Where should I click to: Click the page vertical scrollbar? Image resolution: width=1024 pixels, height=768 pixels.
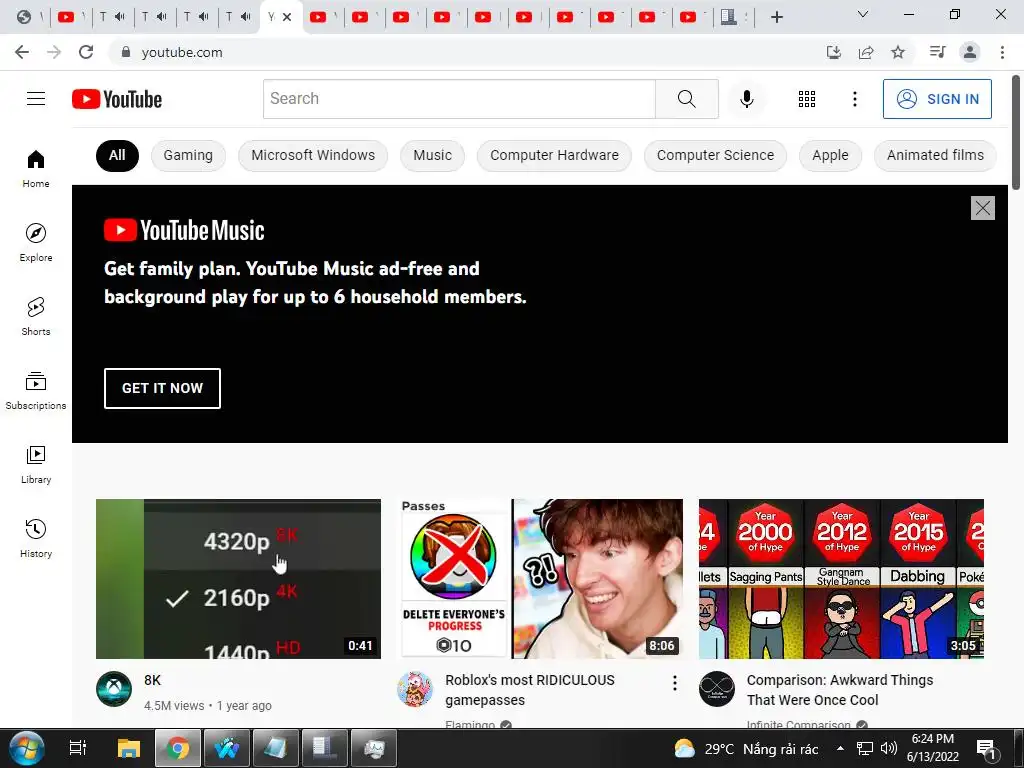click(1017, 133)
